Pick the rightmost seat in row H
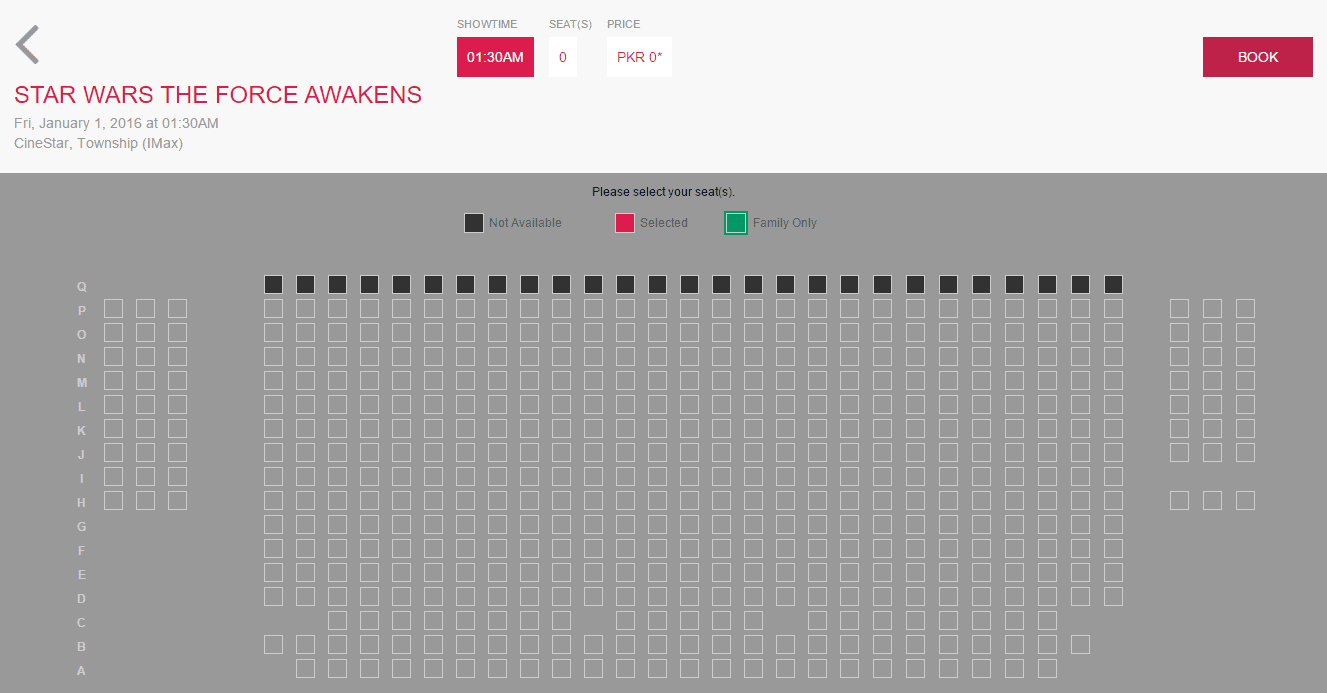Image resolution: width=1327 pixels, height=693 pixels. pos(1245,500)
